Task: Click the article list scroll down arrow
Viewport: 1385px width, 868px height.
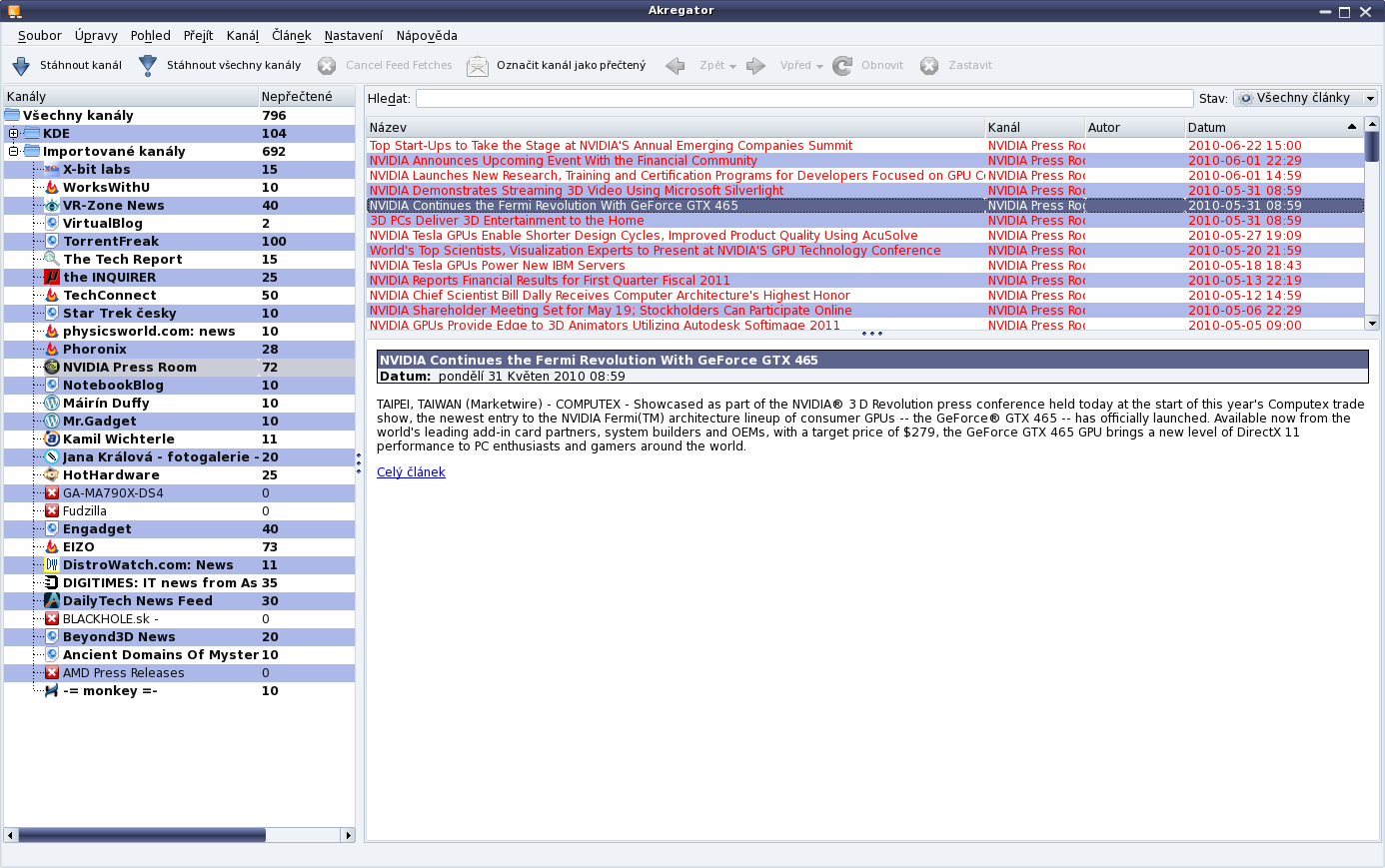Action: [1372, 324]
